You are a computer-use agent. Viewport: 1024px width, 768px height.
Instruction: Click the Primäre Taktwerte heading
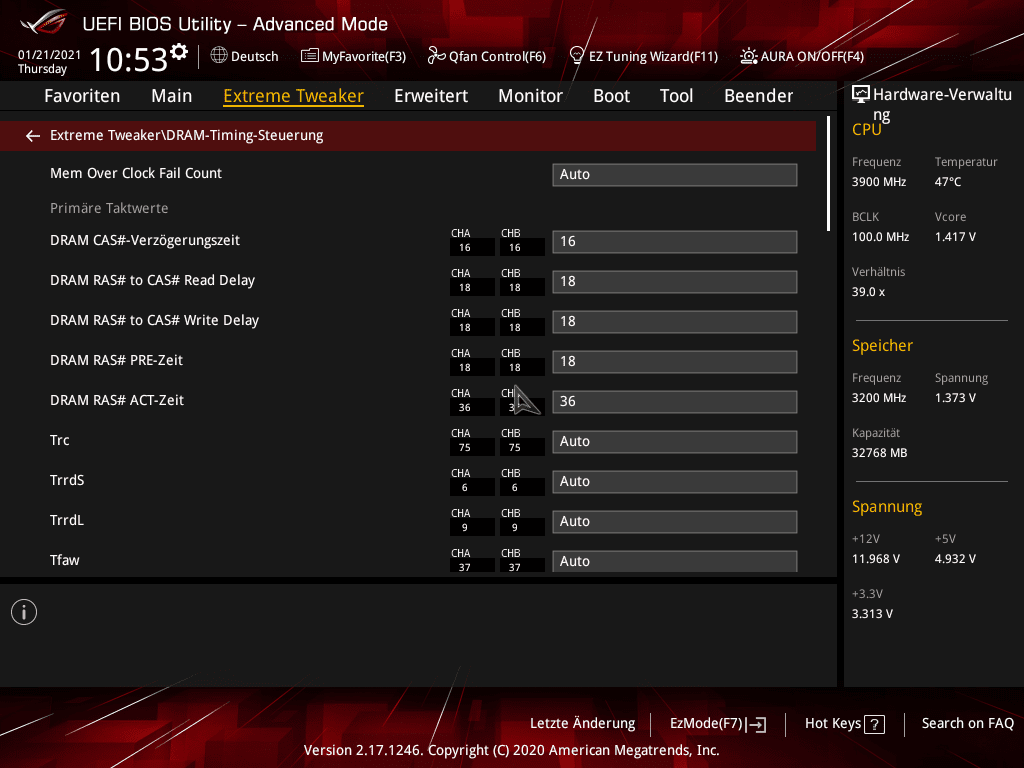click(109, 208)
